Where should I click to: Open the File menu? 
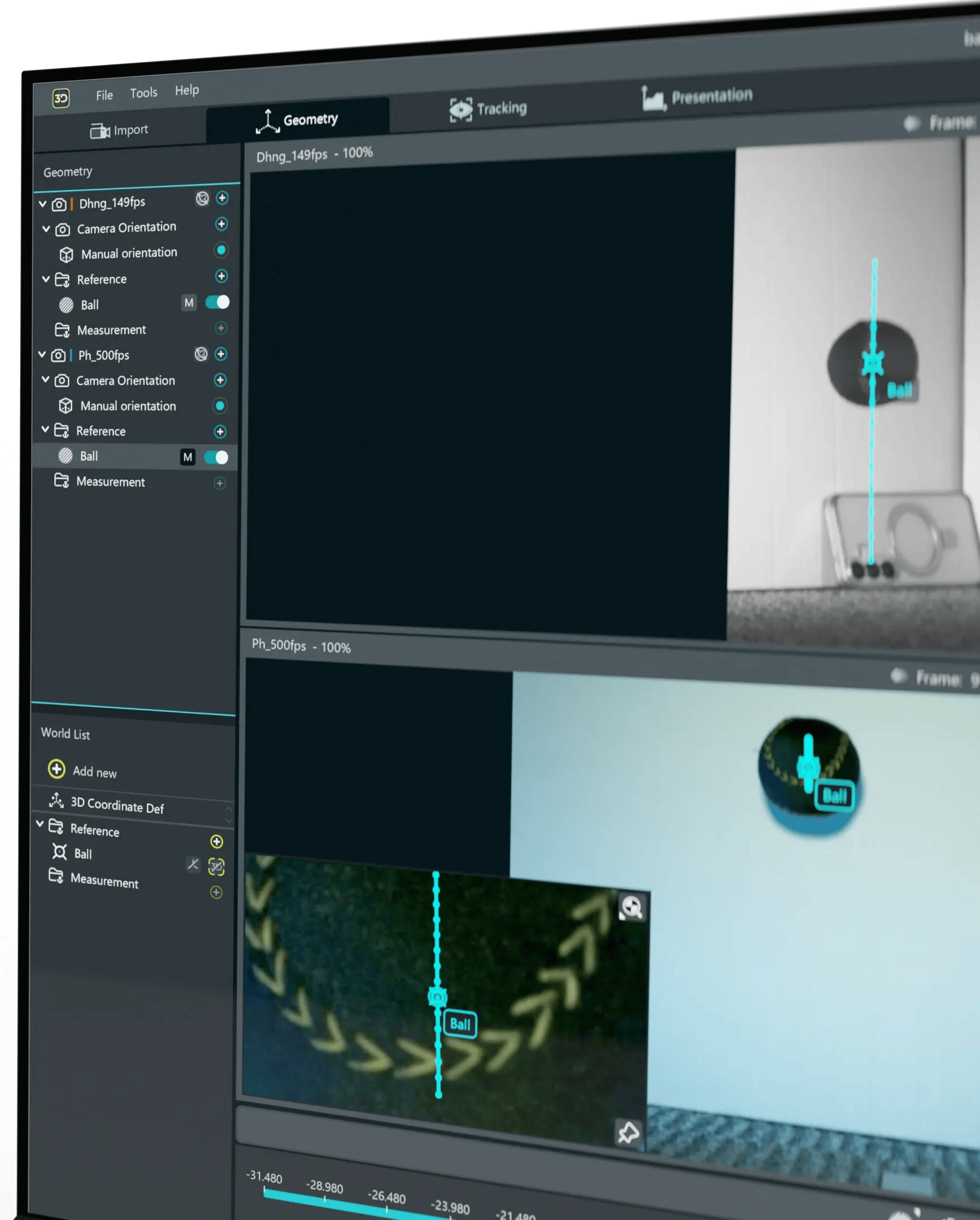pos(104,95)
